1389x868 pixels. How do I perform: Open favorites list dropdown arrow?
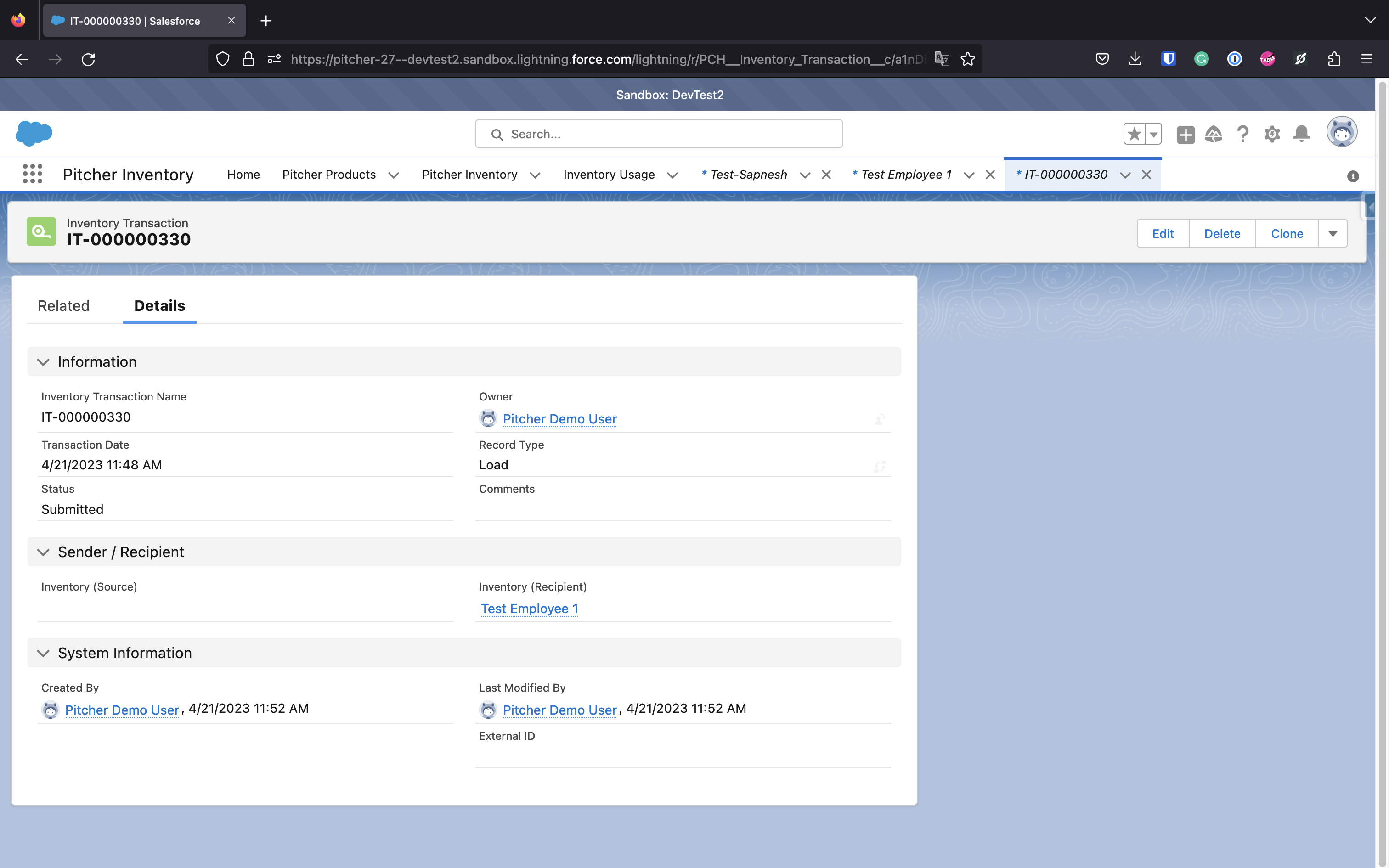coord(1154,134)
